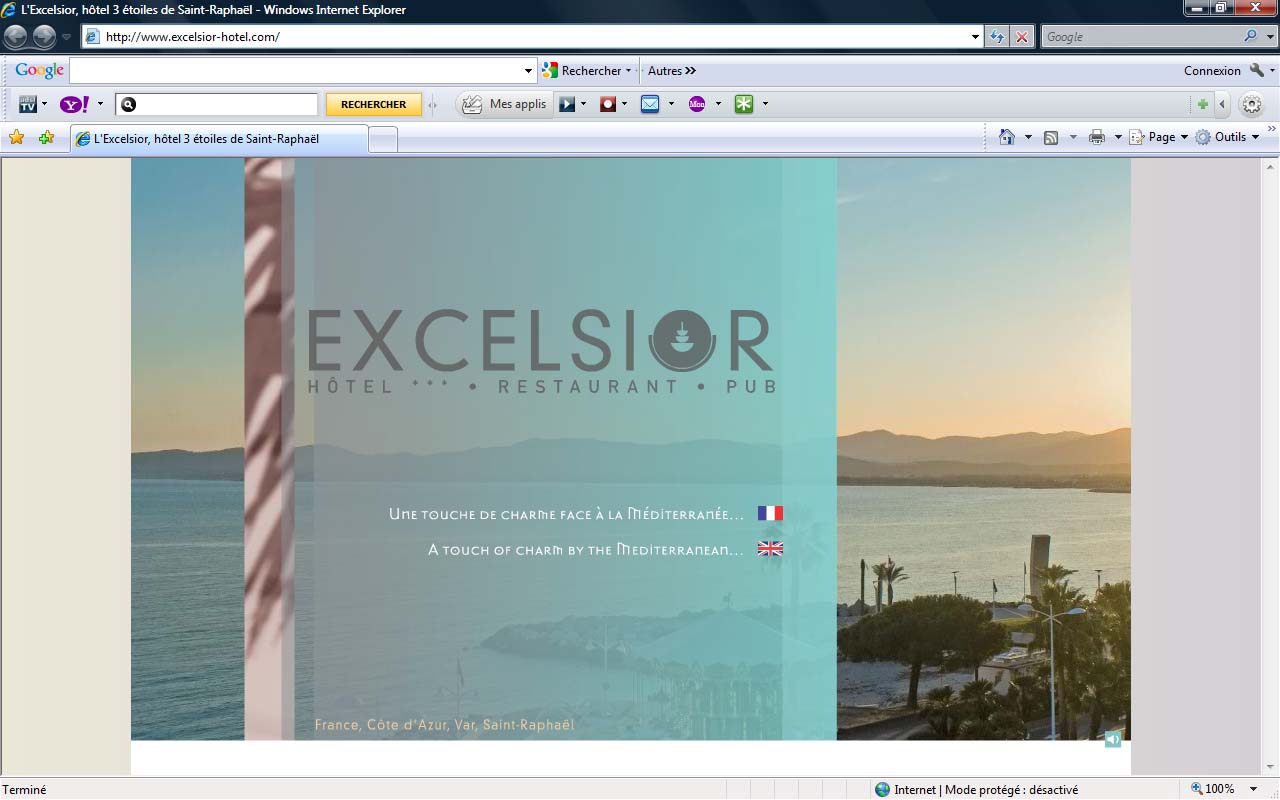Click the blue play-arrow app icon
The image size is (1280, 800).
[567, 104]
